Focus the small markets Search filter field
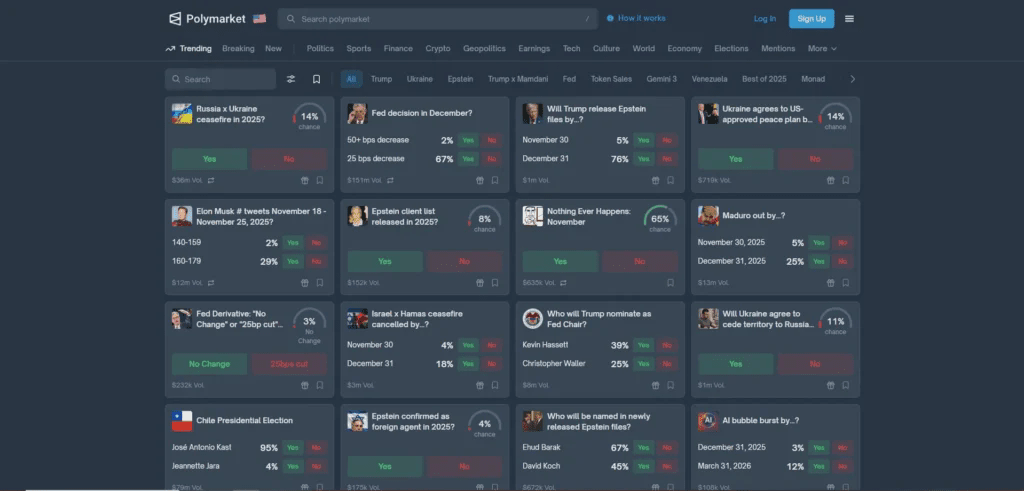The image size is (1024, 491). click(221, 79)
